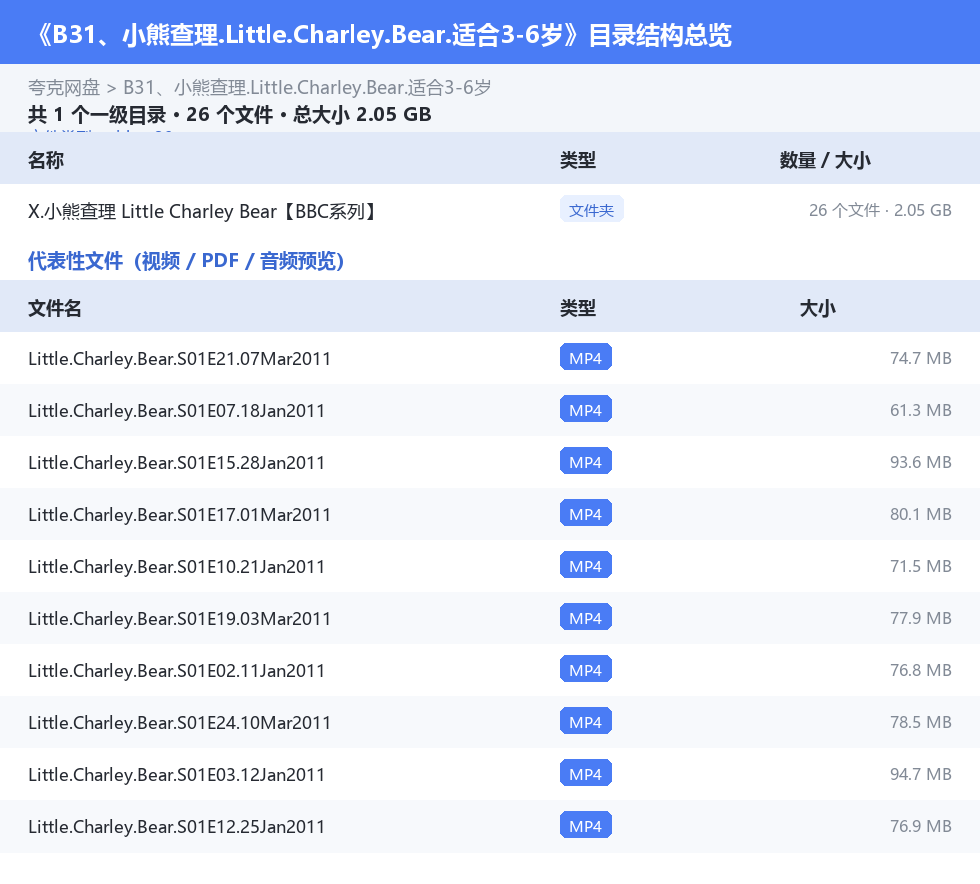Click the 代表性文件 section heading

pos(186,261)
